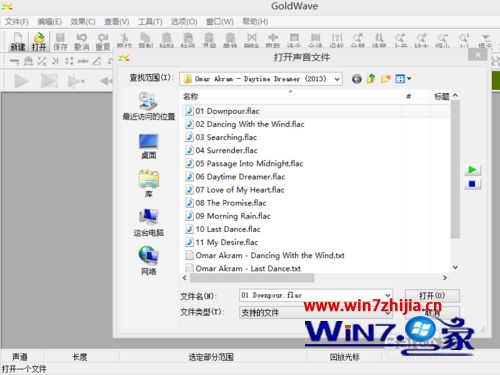Screen dimensions: 500x375
Task: Click the second play button in transport bar
Action: pyautogui.click(x=49, y=81)
